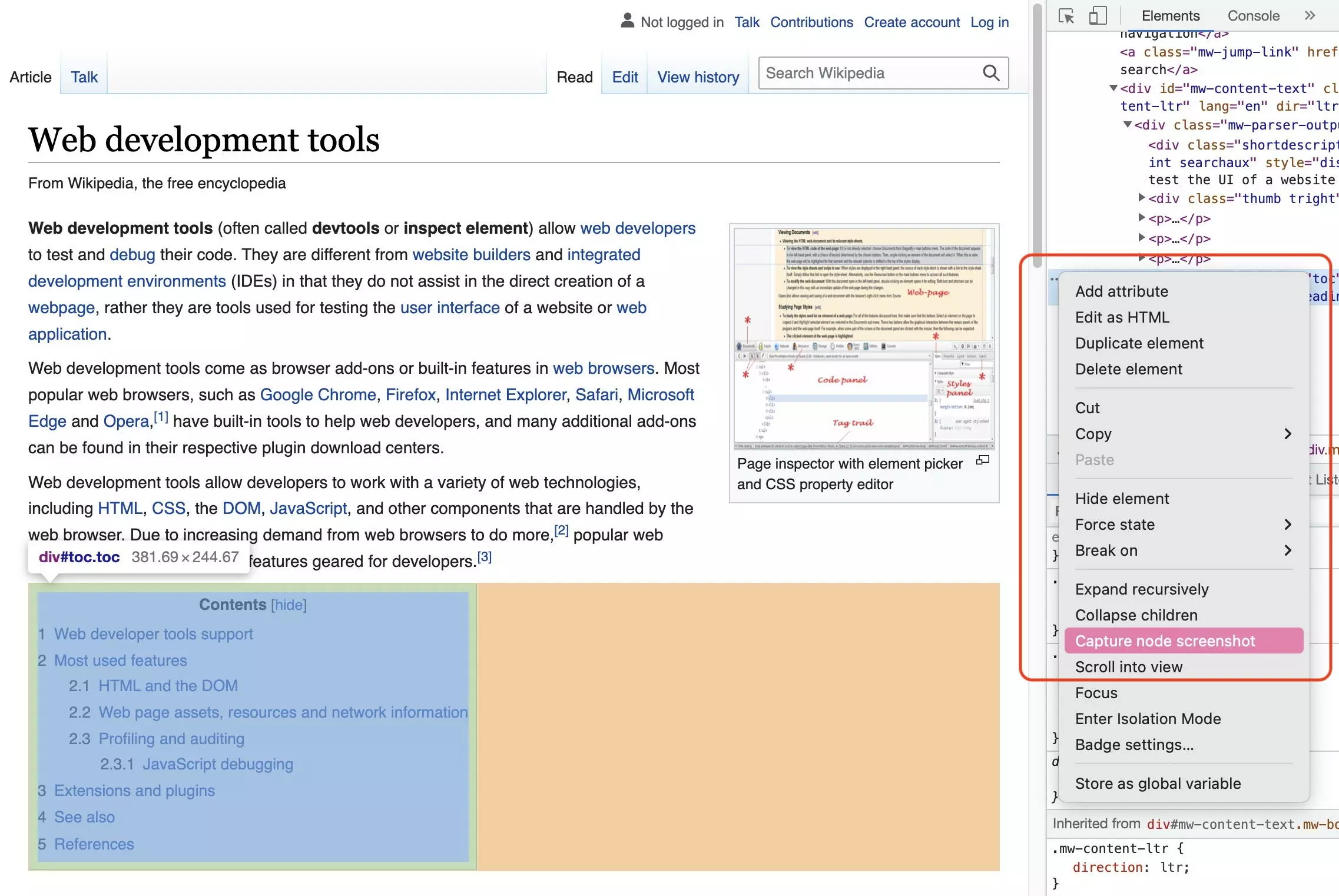Click the Wikipedia search magnifier icon
This screenshot has height=896, width=1339.
[x=991, y=73]
